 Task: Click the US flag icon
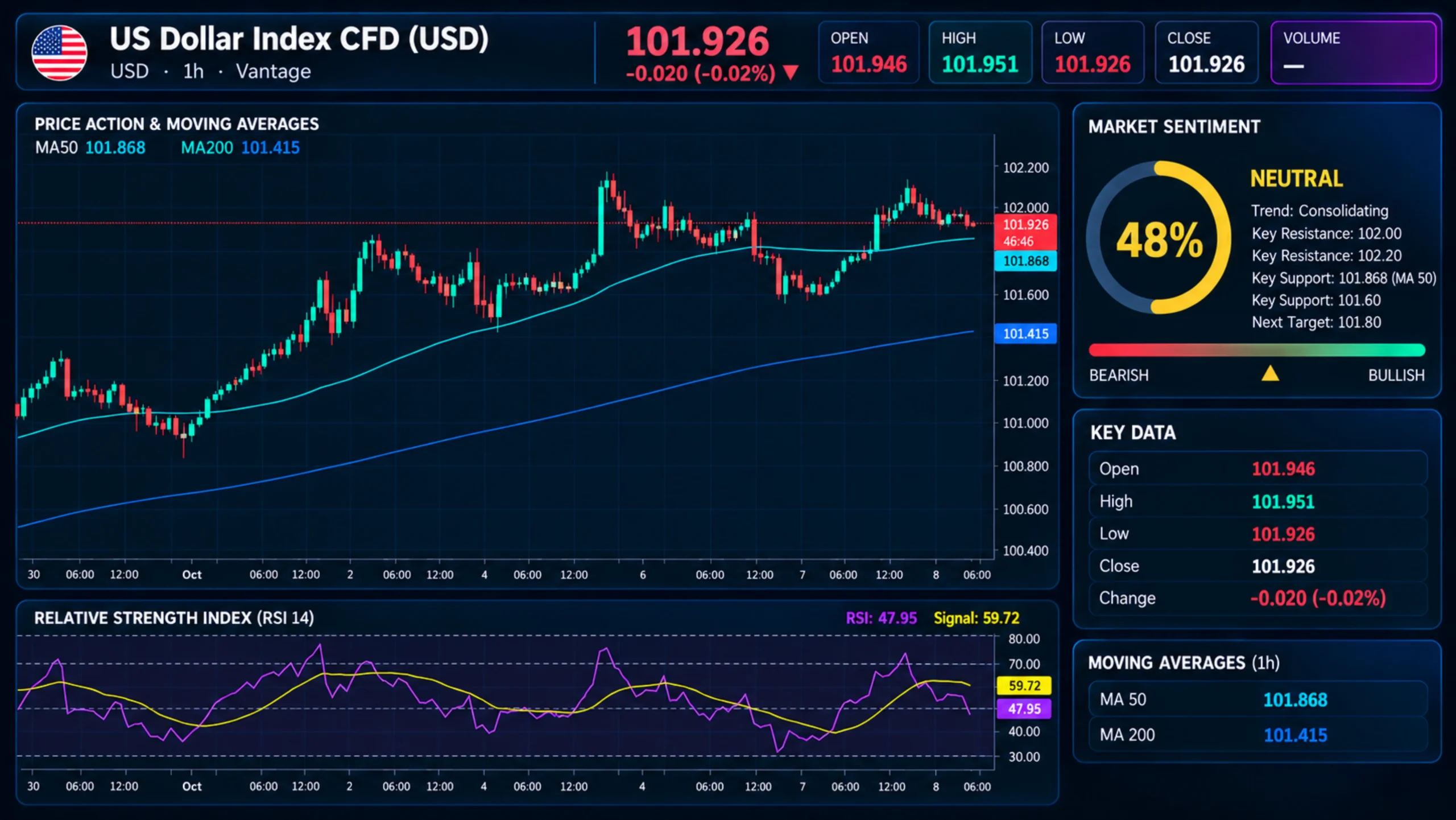tap(60, 53)
